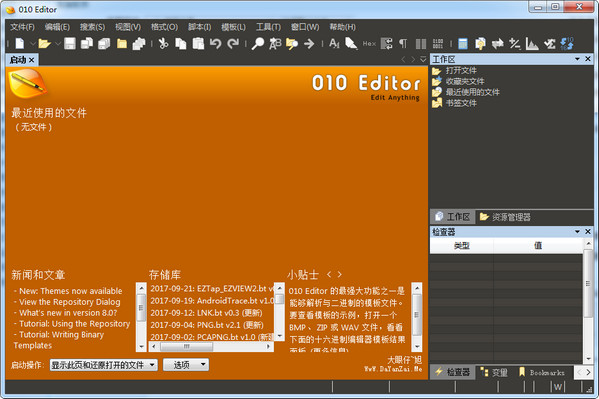Click the Save As toolbar icon
599x399 pixels.
[x=87, y=44]
